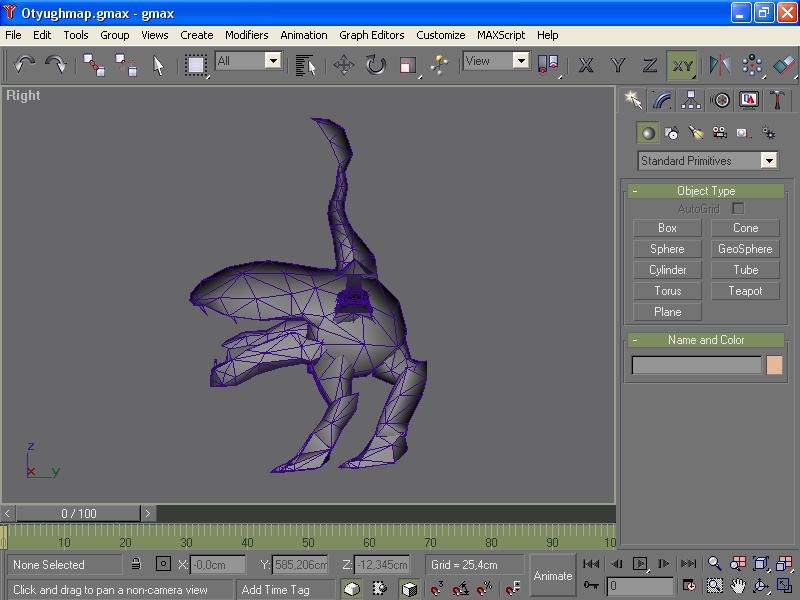Click the Teapot primitive button

(745, 291)
